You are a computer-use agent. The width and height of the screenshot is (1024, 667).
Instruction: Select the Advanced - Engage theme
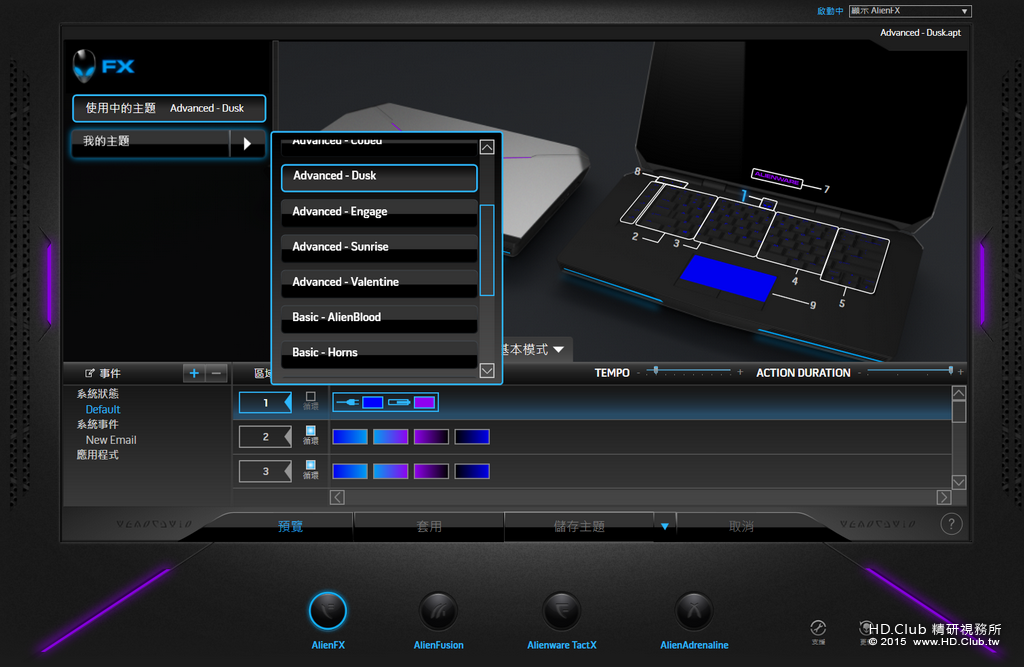point(379,212)
